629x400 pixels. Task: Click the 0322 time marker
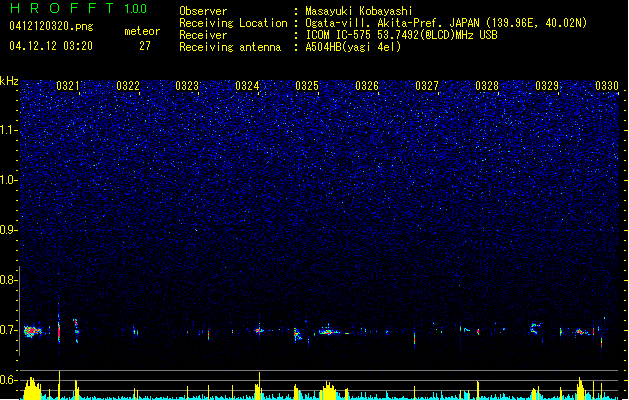point(128,85)
